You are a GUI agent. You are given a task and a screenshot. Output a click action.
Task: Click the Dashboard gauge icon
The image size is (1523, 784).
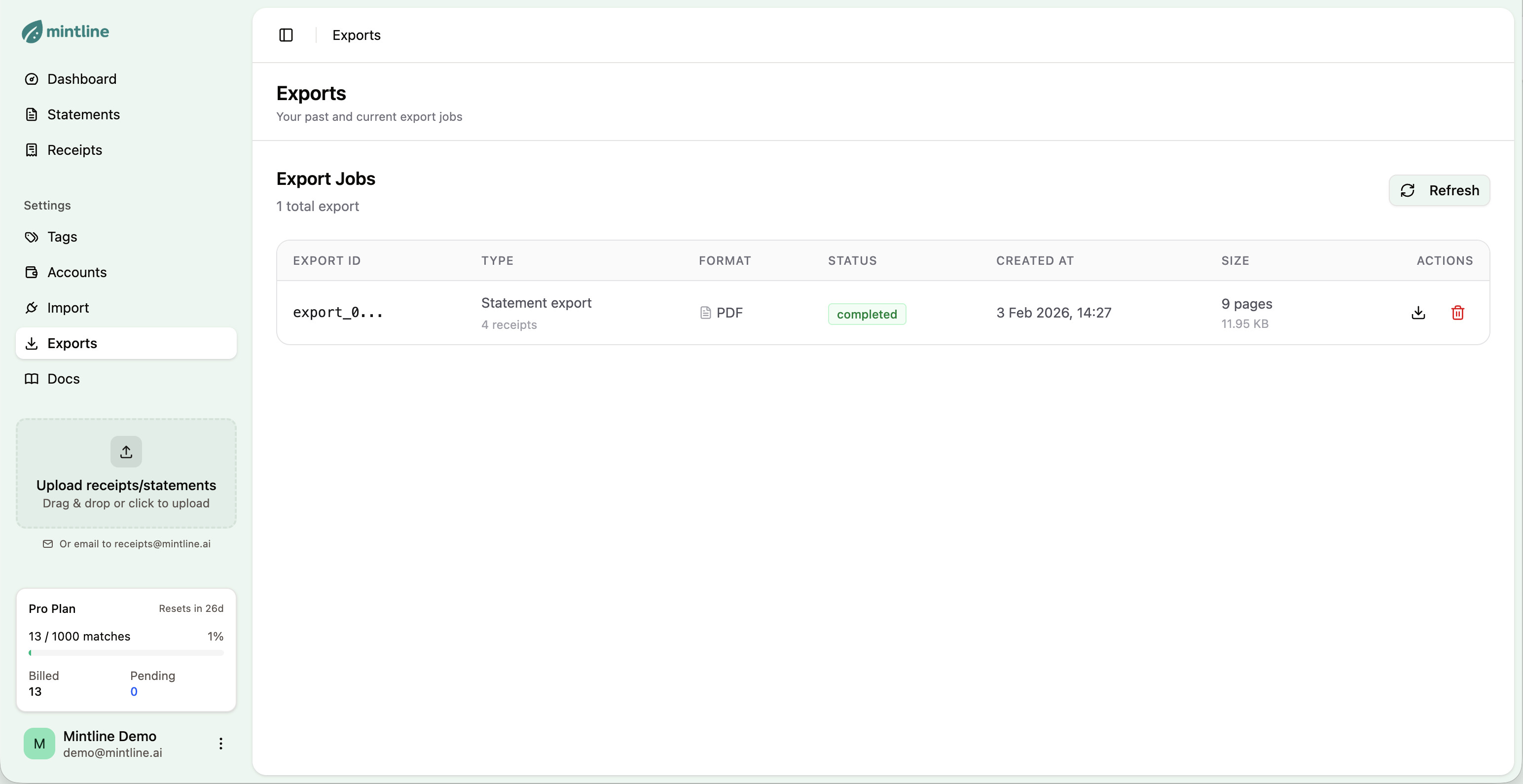(x=32, y=79)
